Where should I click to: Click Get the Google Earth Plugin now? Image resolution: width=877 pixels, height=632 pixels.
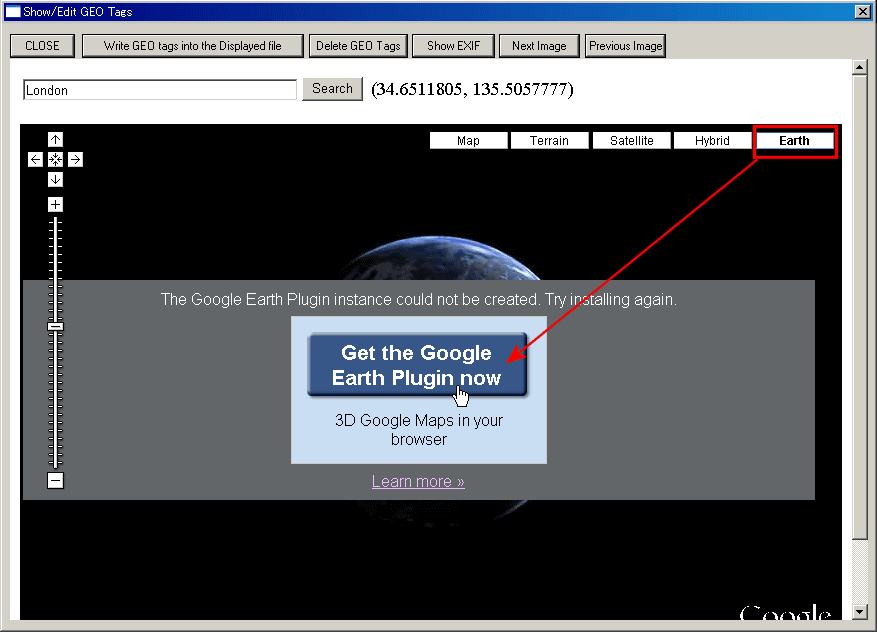pyautogui.click(x=417, y=365)
